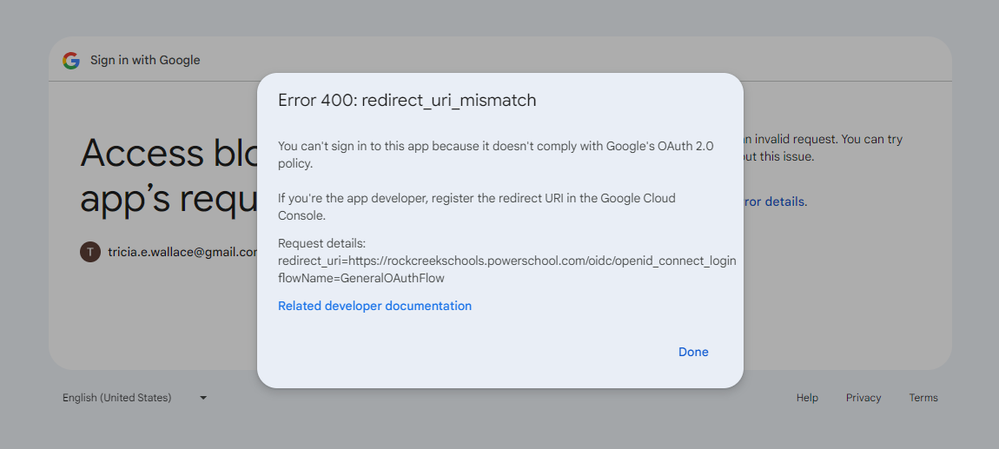Click the Request details label
The image size is (999, 449).
point(322,244)
